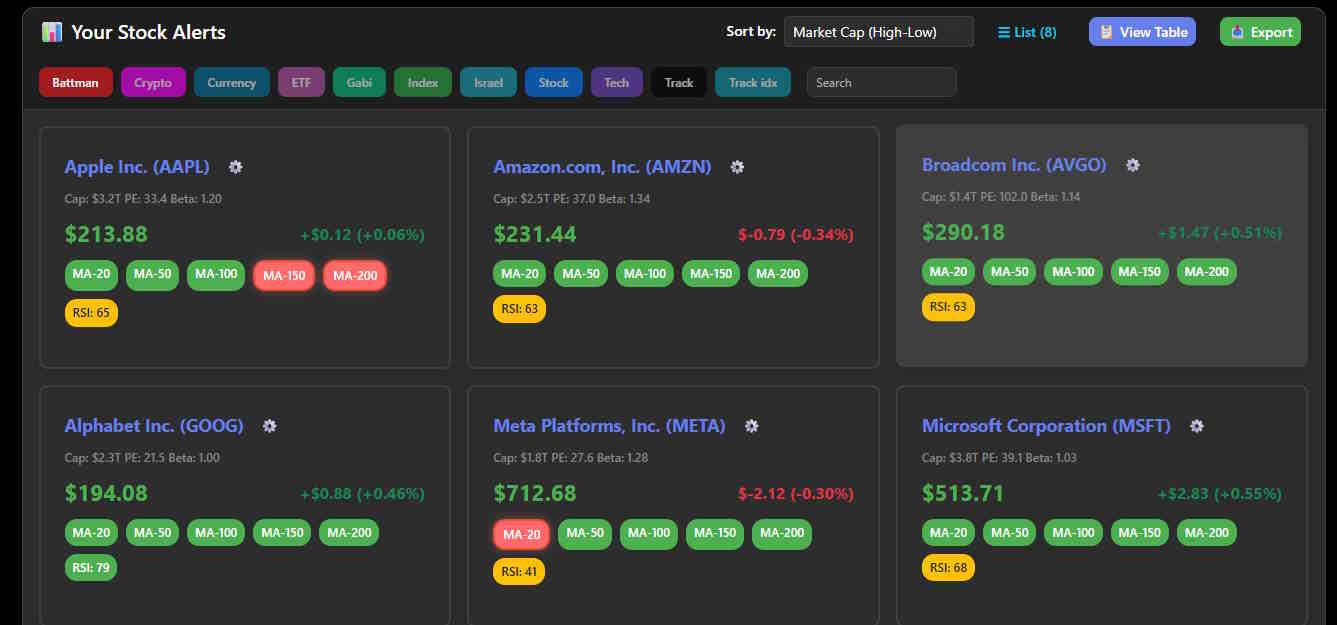The width and height of the screenshot is (1337, 625).
Task: Click Meta price $712.68
Action: 535,494
